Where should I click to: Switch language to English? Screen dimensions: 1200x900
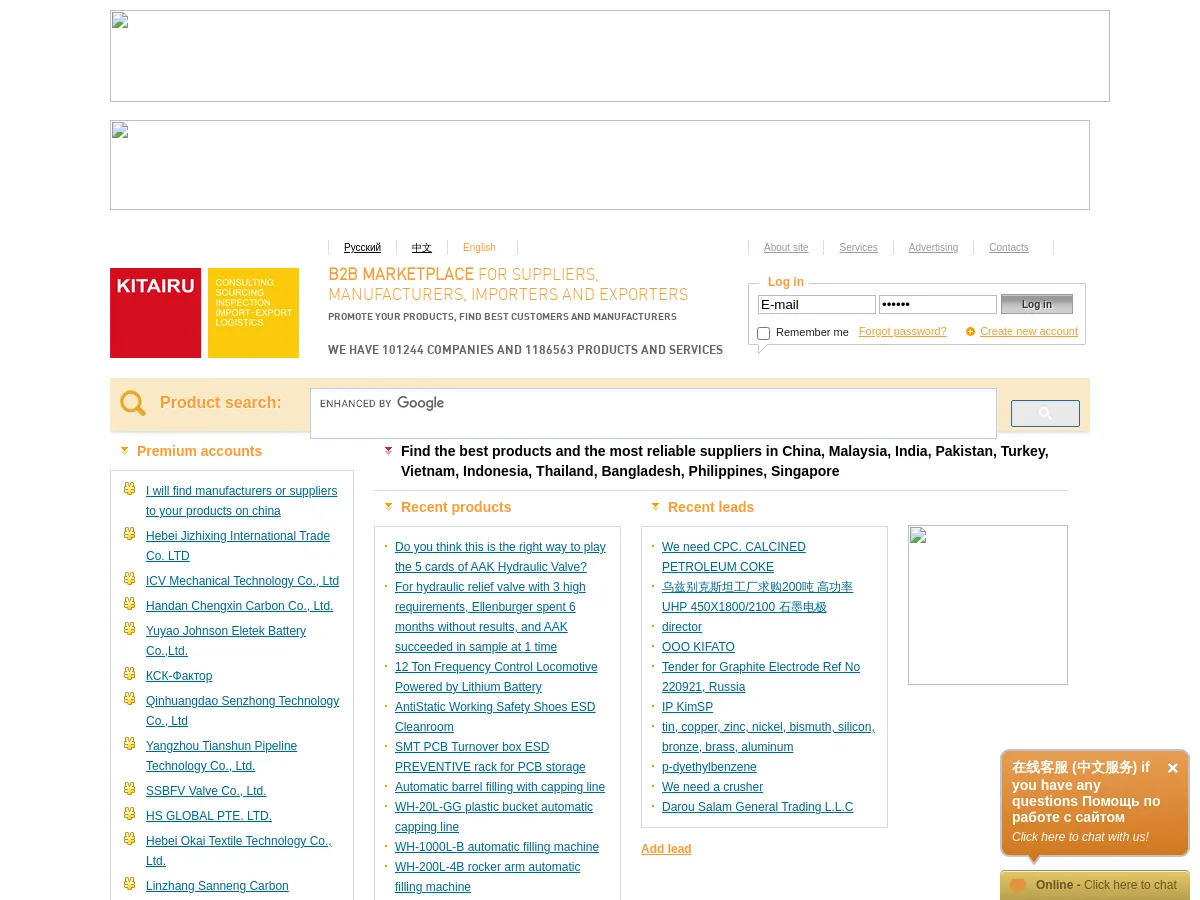[479, 247]
